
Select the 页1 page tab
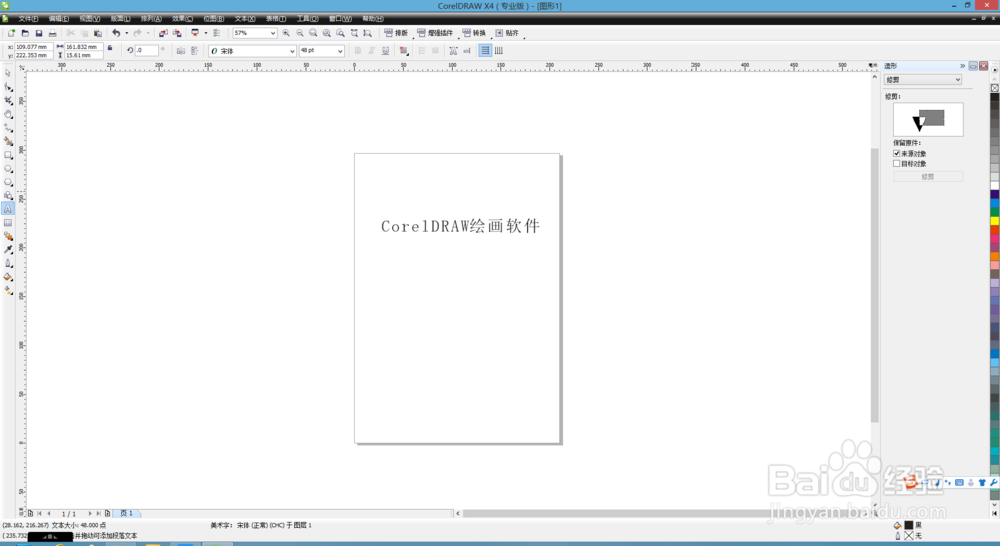(127, 513)
